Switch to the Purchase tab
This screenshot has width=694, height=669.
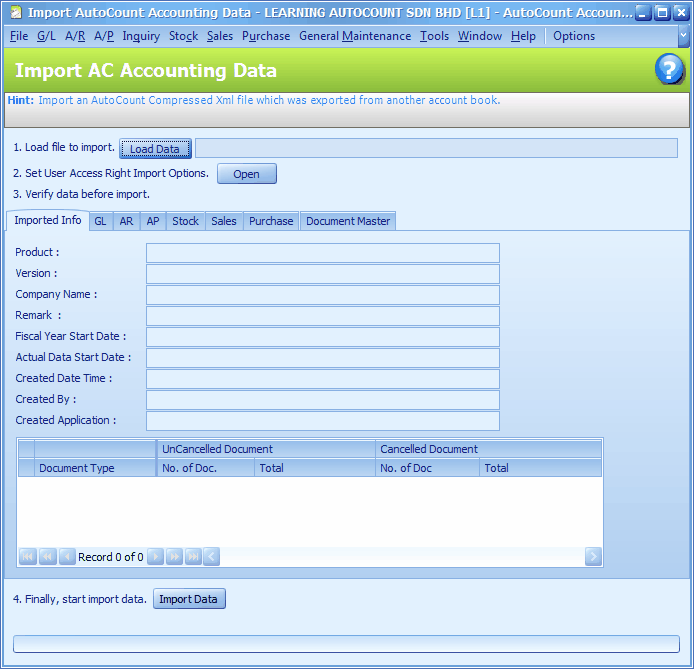(x=271, y=221)
